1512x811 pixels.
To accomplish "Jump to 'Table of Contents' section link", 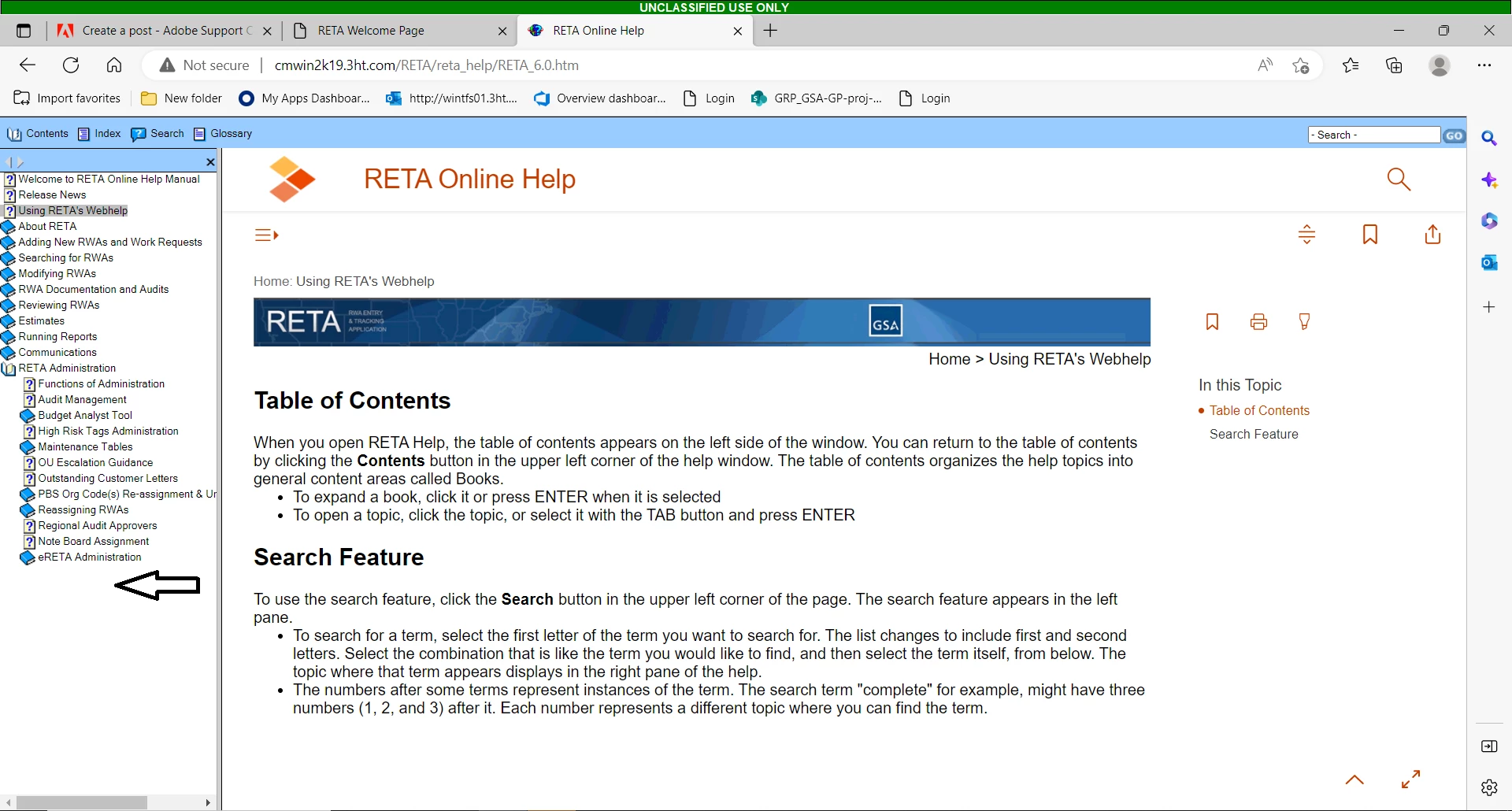I will [x=1259, y=410].
